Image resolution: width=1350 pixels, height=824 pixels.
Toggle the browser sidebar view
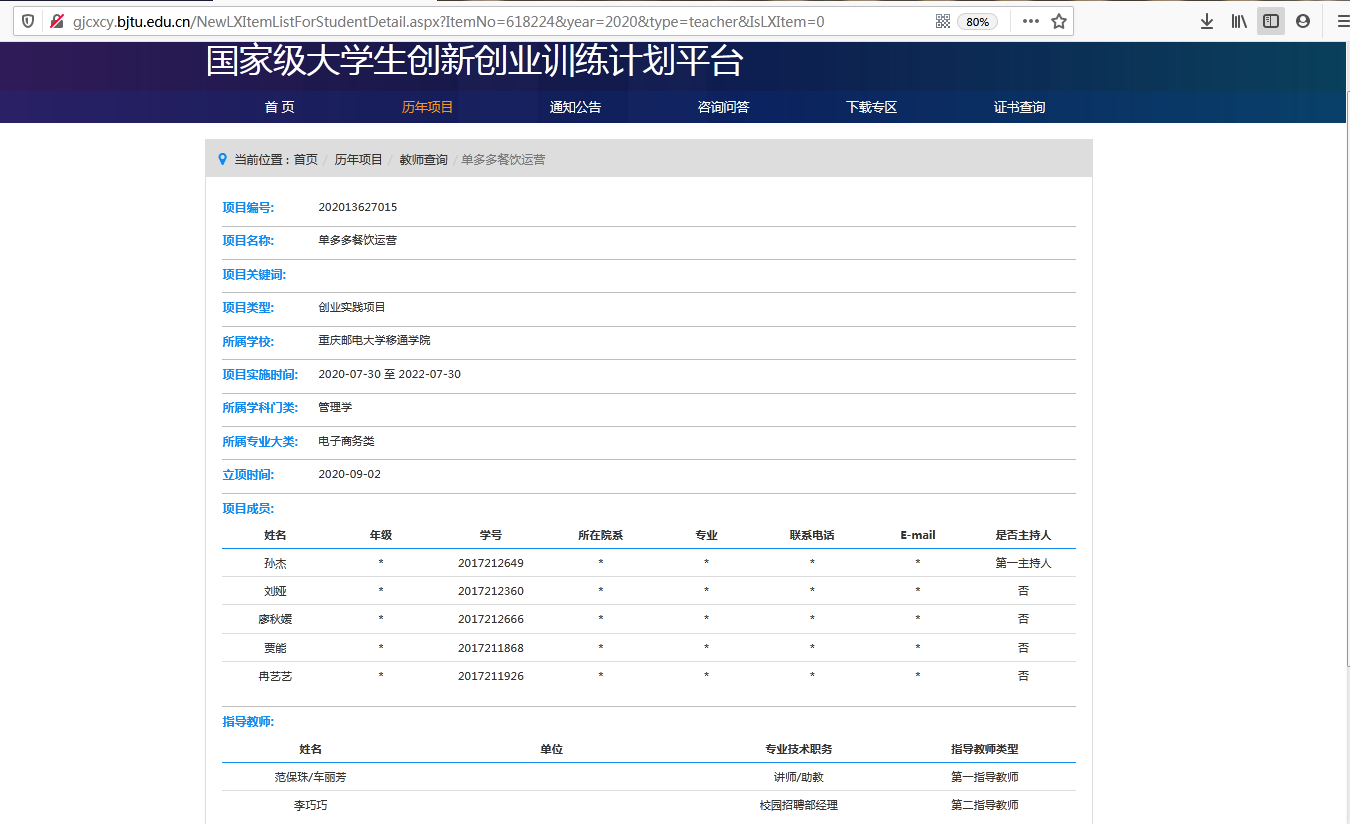click(x=1271, y=21)
